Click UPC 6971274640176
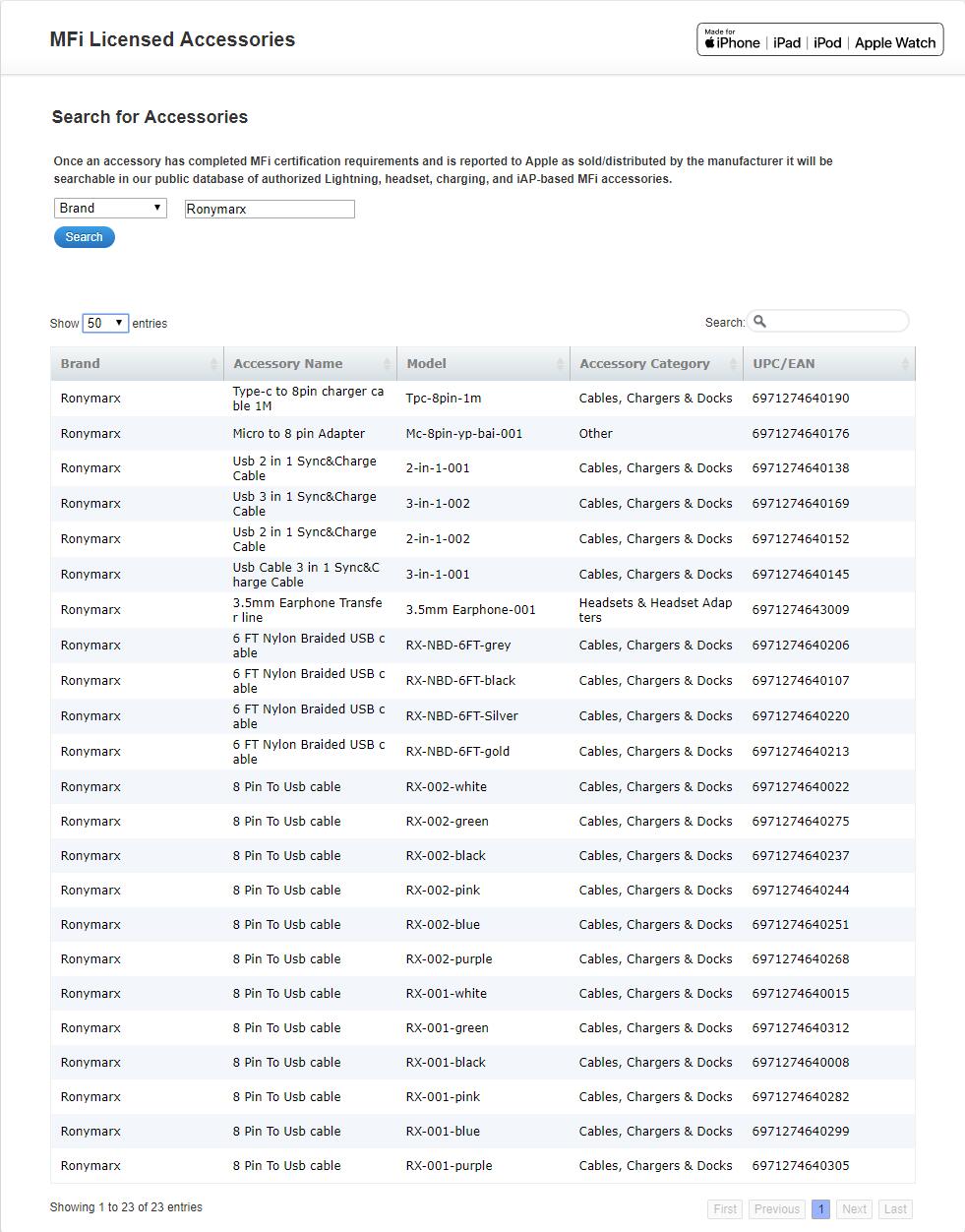The width and height of the screenshot is (965, 1232). click(801, 434)
